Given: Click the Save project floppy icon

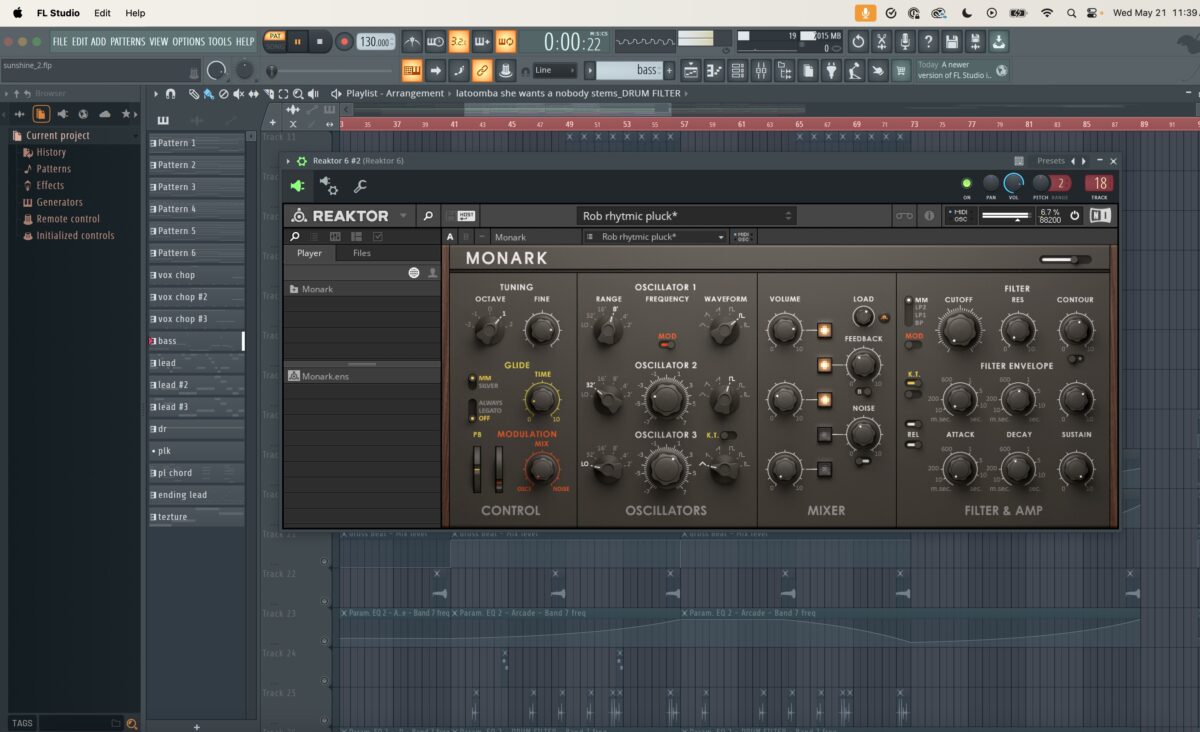Looking at the screenshot, I should pyautogui.click(x=952, y=42).
